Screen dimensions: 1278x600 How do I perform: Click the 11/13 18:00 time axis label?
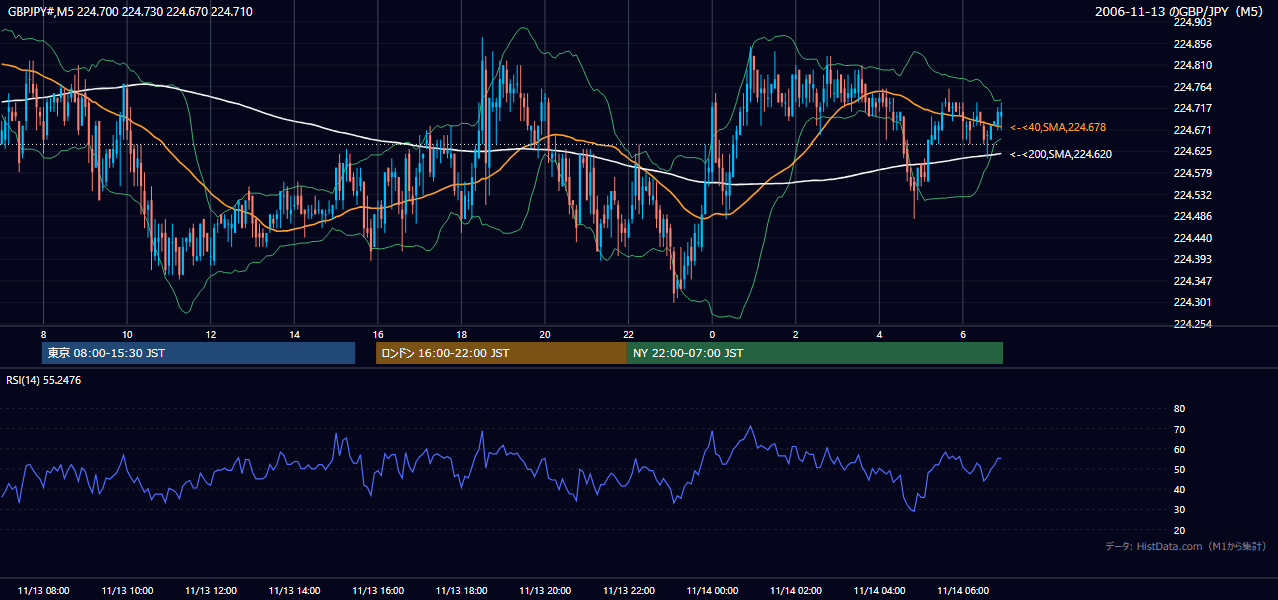tap(461, 591)
